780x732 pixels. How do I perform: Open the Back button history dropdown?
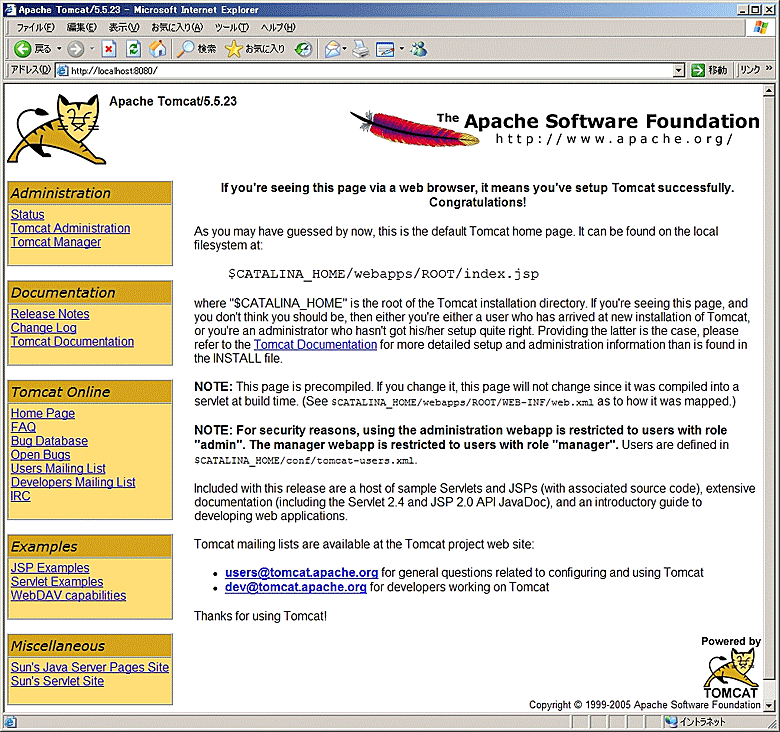pyautogui.click(x=59, y=49)
